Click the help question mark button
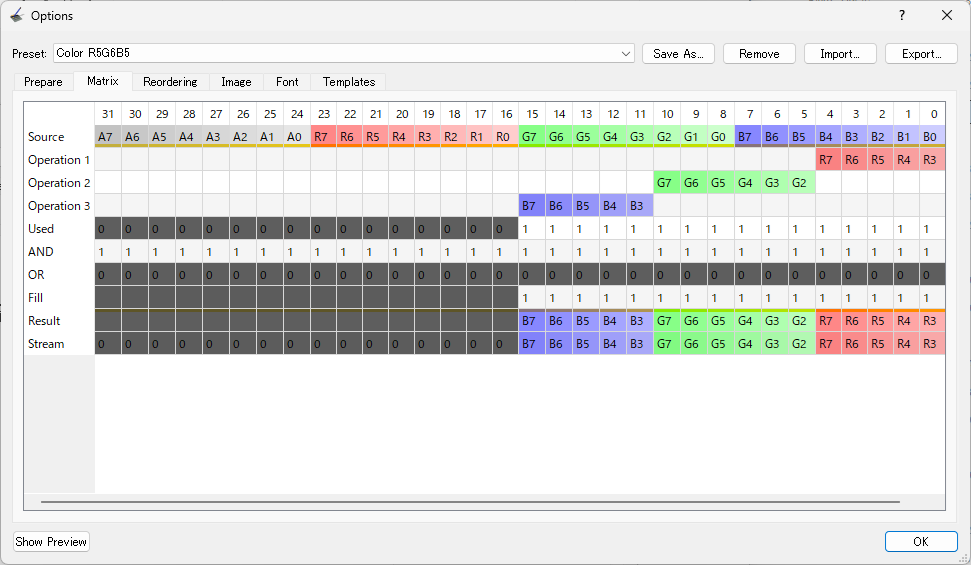 (901, 15)
